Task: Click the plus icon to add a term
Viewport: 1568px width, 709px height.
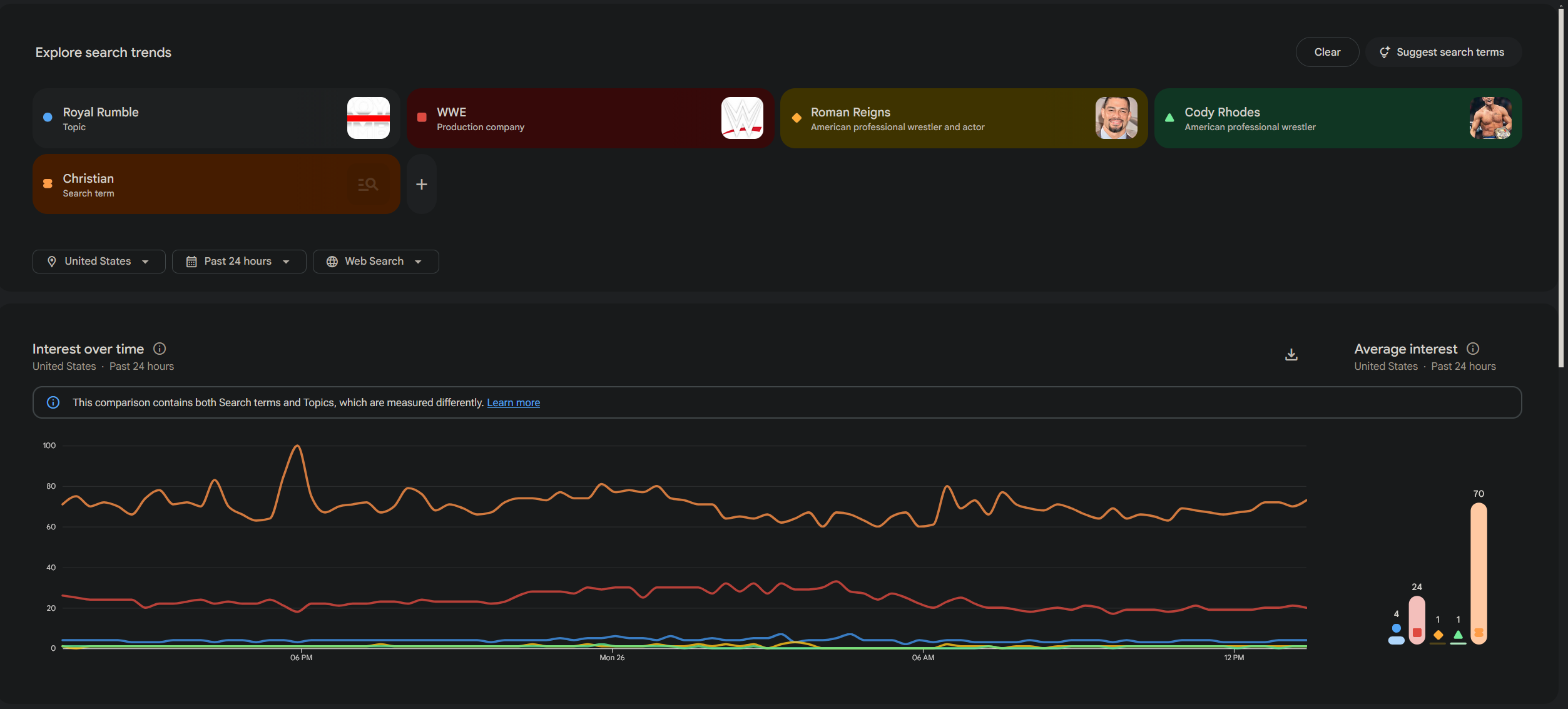Action: click(422, 185)
